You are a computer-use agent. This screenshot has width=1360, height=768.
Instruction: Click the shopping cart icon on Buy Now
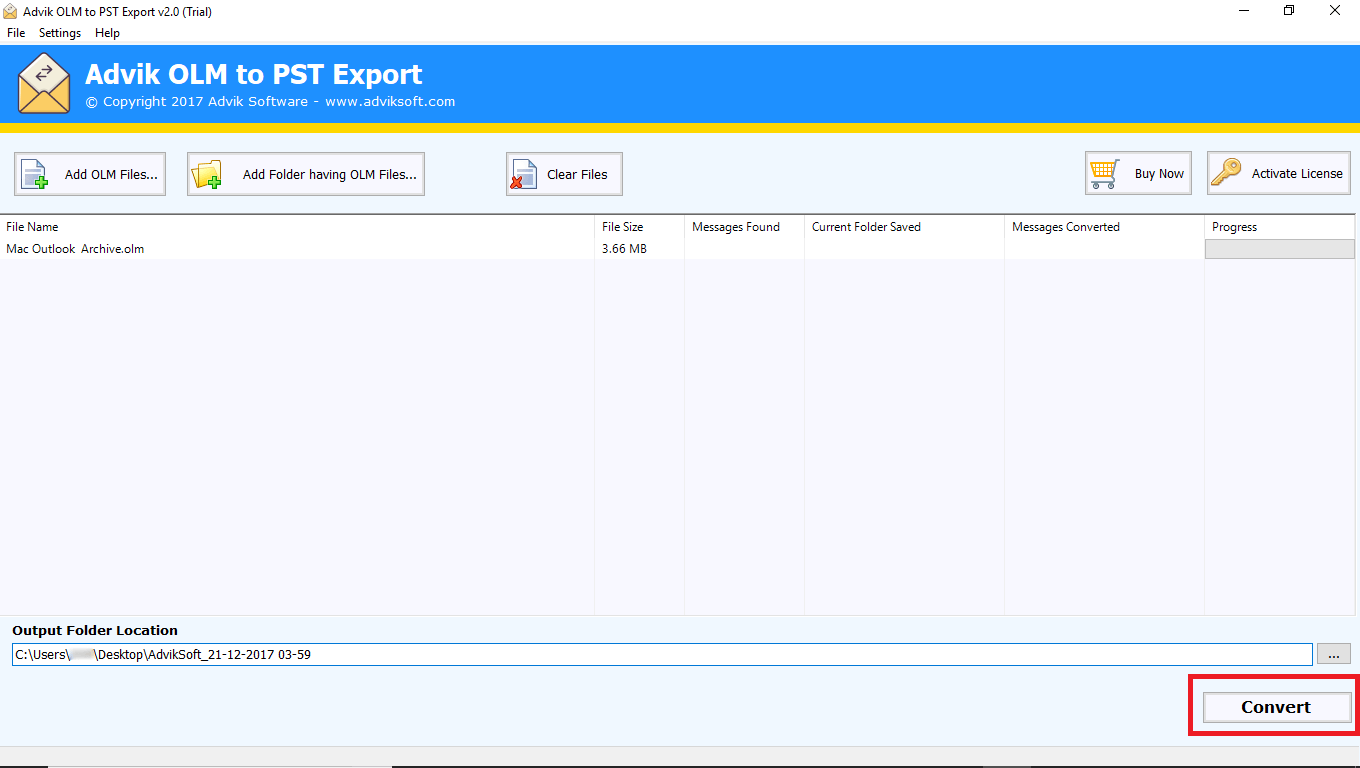(1105, 174)
